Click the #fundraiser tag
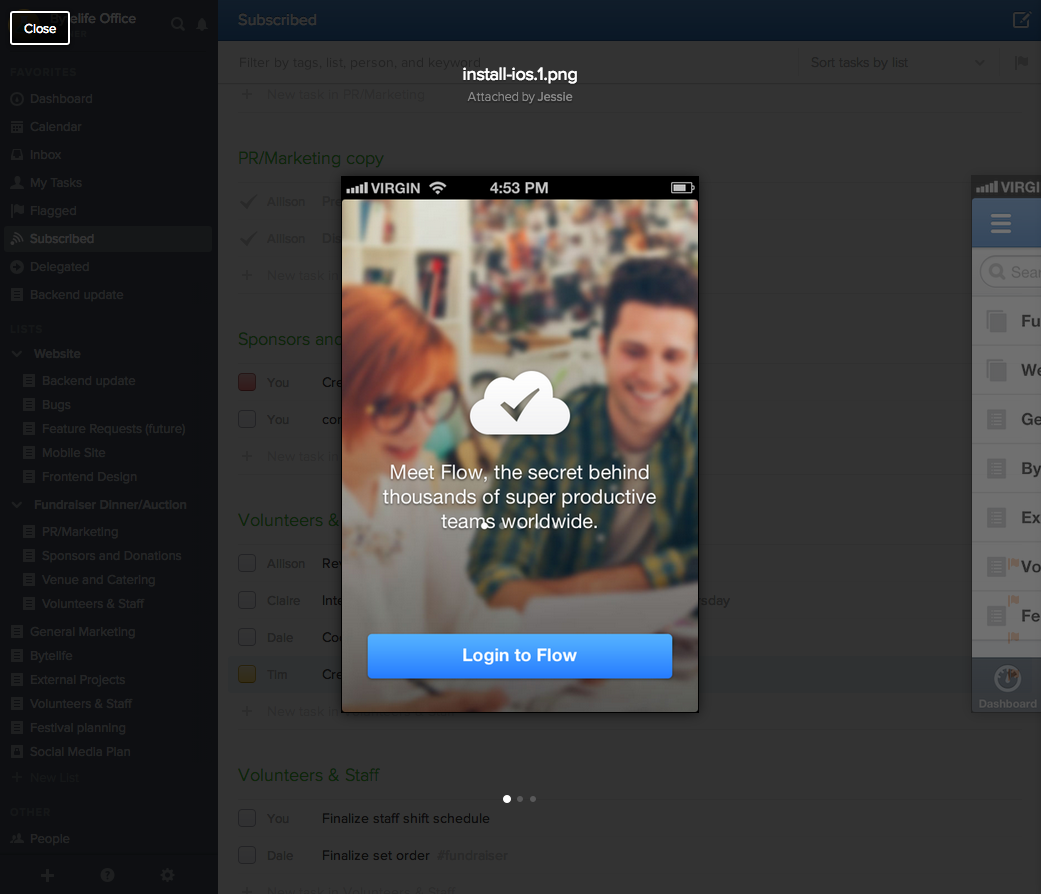This screenshot has width=1041, height=894. click(x=473, y=856)
